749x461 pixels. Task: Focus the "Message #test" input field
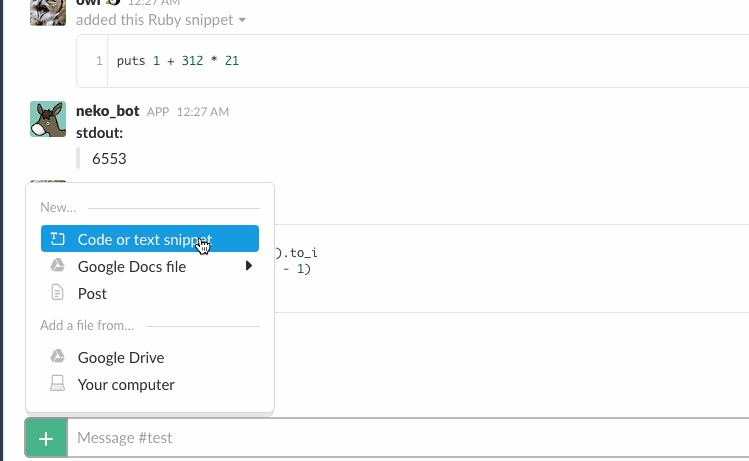pyautogui.click(x=400, y=438)
